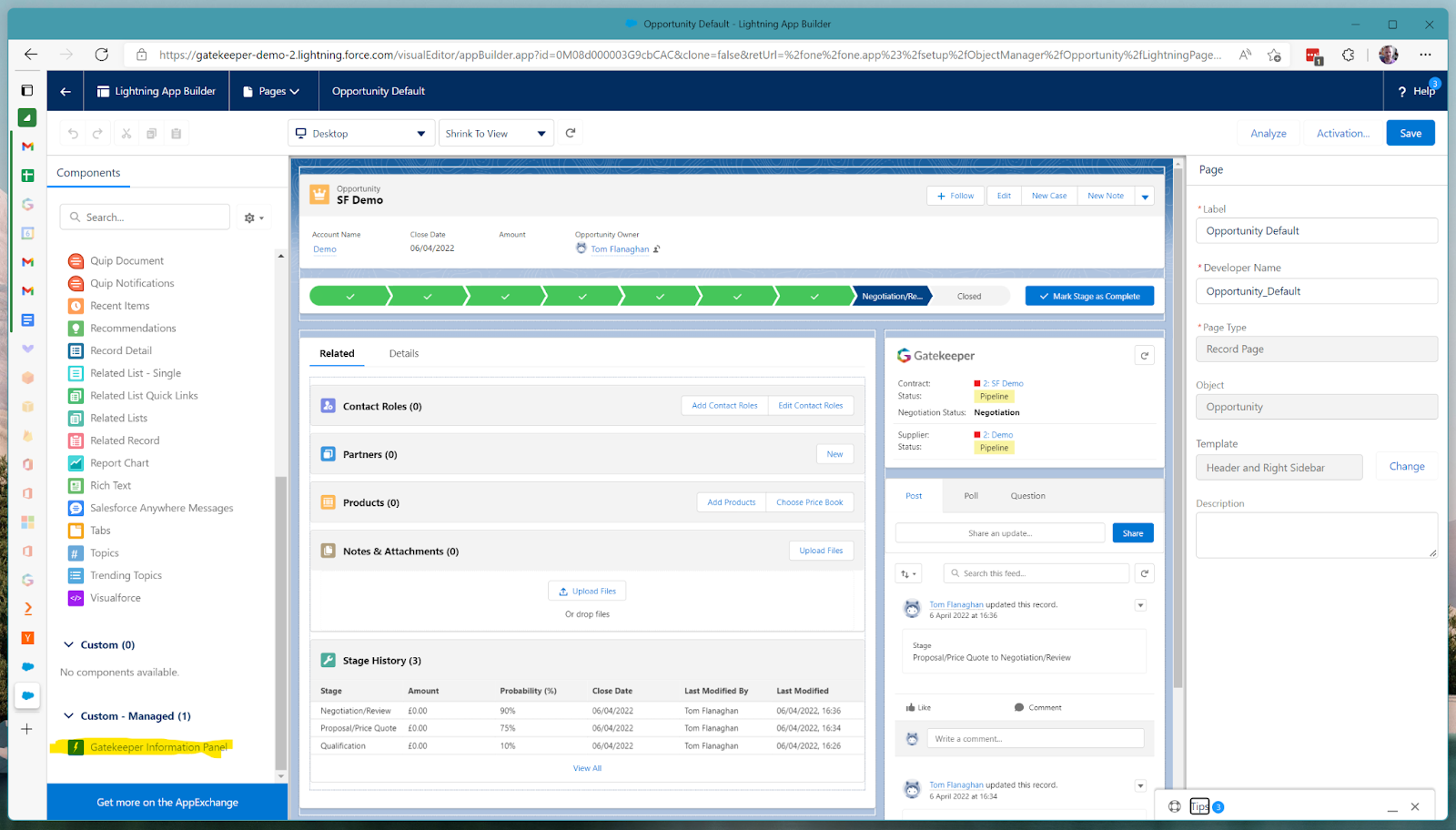1456x830 pixels.
Task: Collapse the Custom - Managed section
Action: 68,715
